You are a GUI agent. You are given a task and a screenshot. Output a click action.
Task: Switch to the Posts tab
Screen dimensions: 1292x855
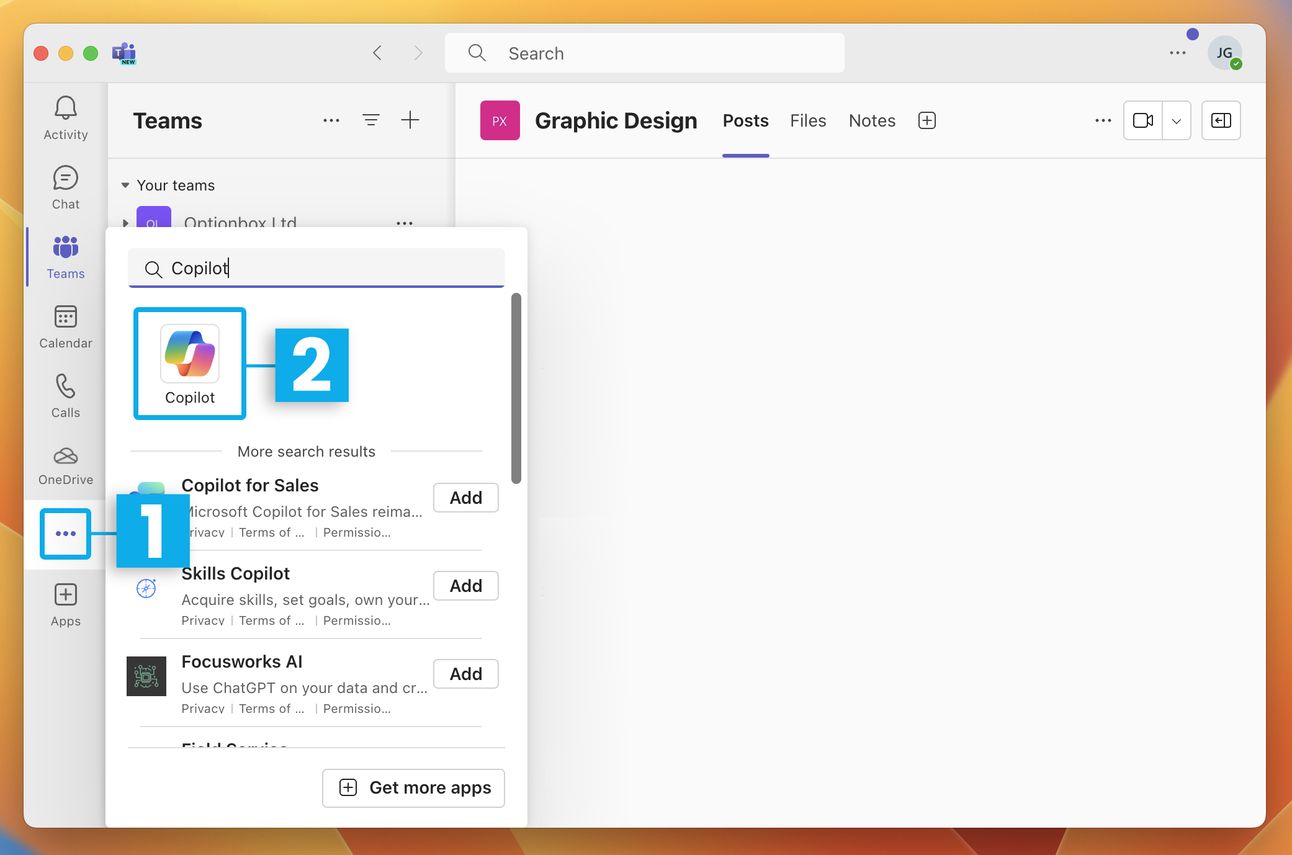click(746, 120)
